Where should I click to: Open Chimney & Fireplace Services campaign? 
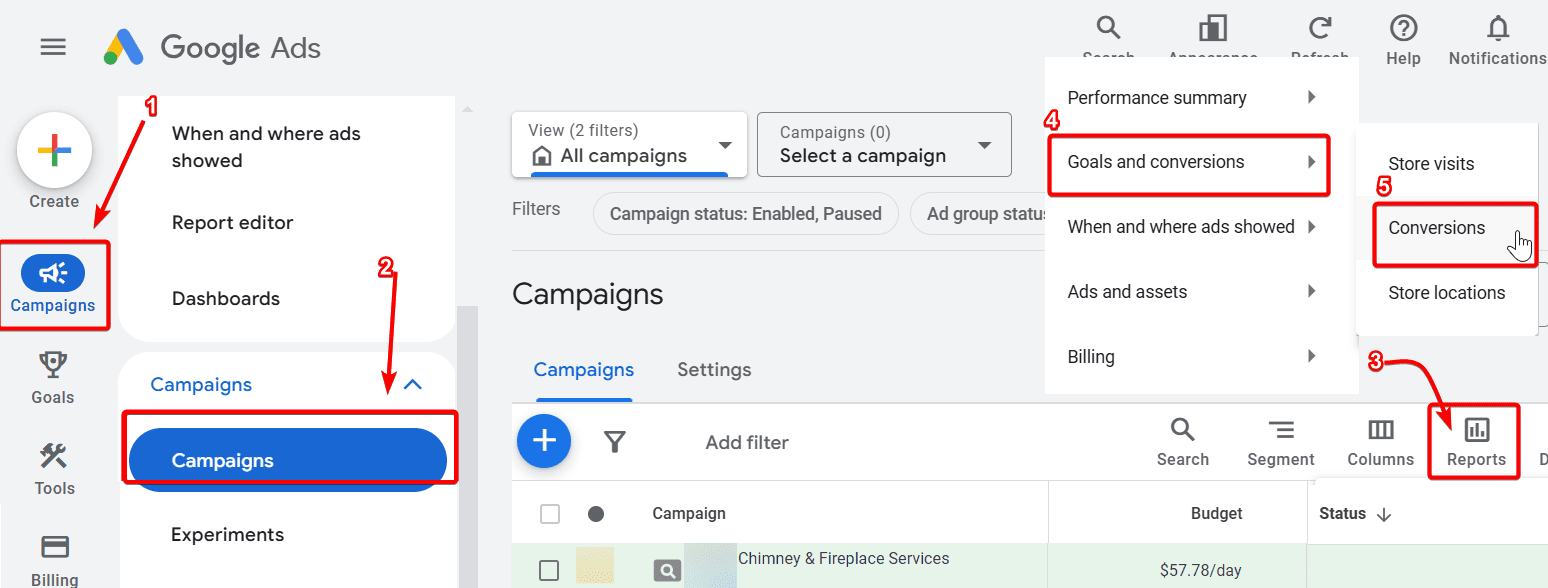(x=843, y=559)
